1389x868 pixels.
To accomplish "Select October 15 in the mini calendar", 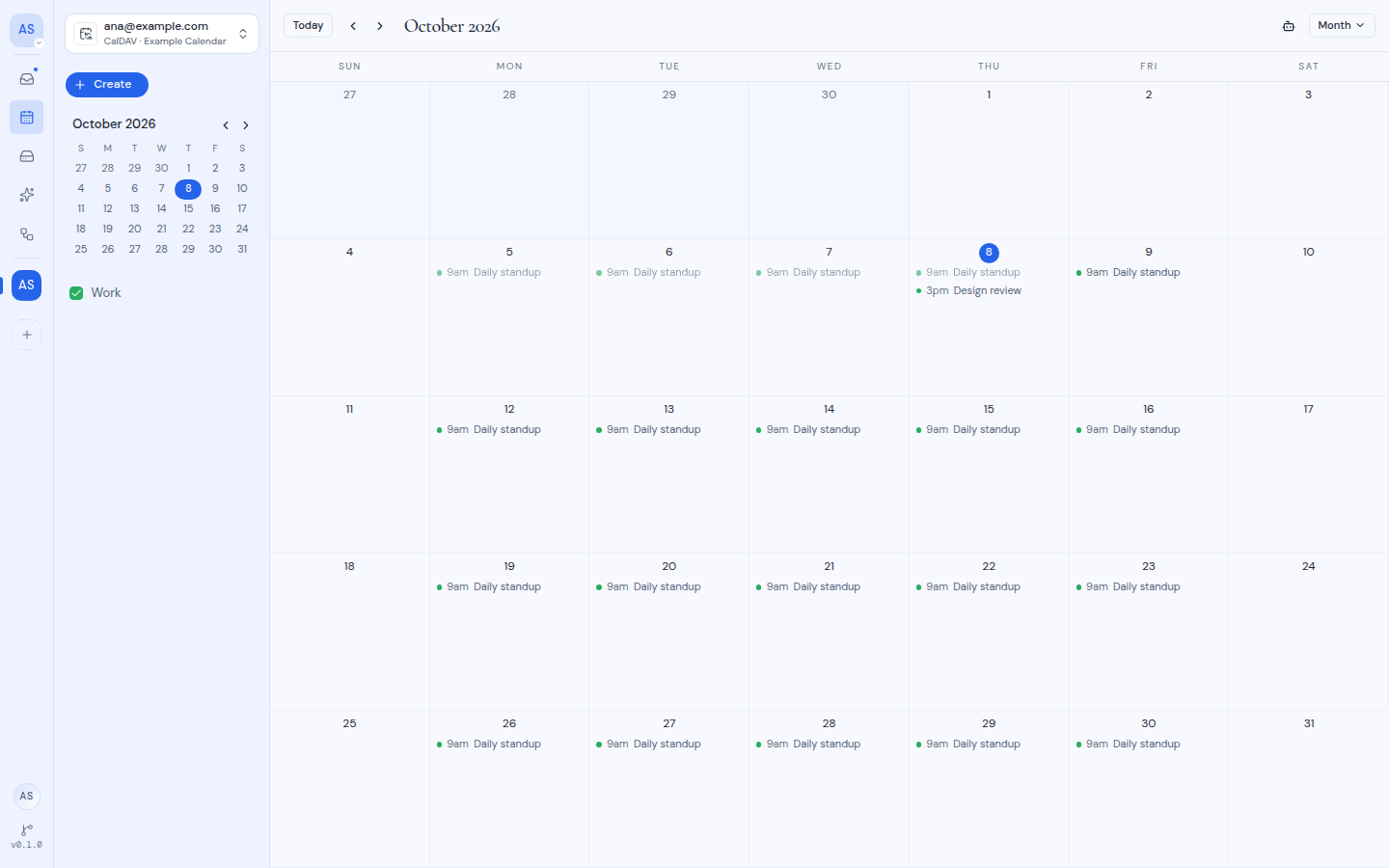I will click(x=188, y=209).
